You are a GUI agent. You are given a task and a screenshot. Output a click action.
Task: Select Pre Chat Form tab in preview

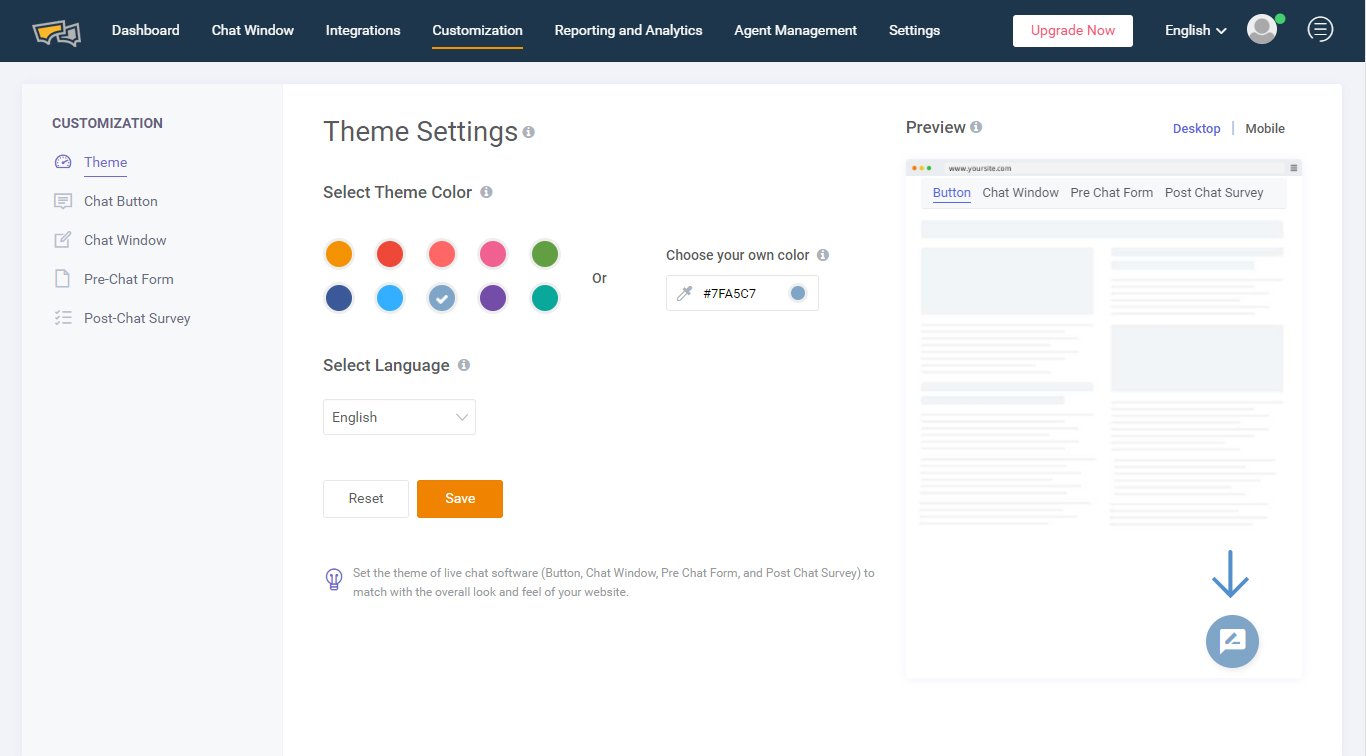pos(1112,193)
